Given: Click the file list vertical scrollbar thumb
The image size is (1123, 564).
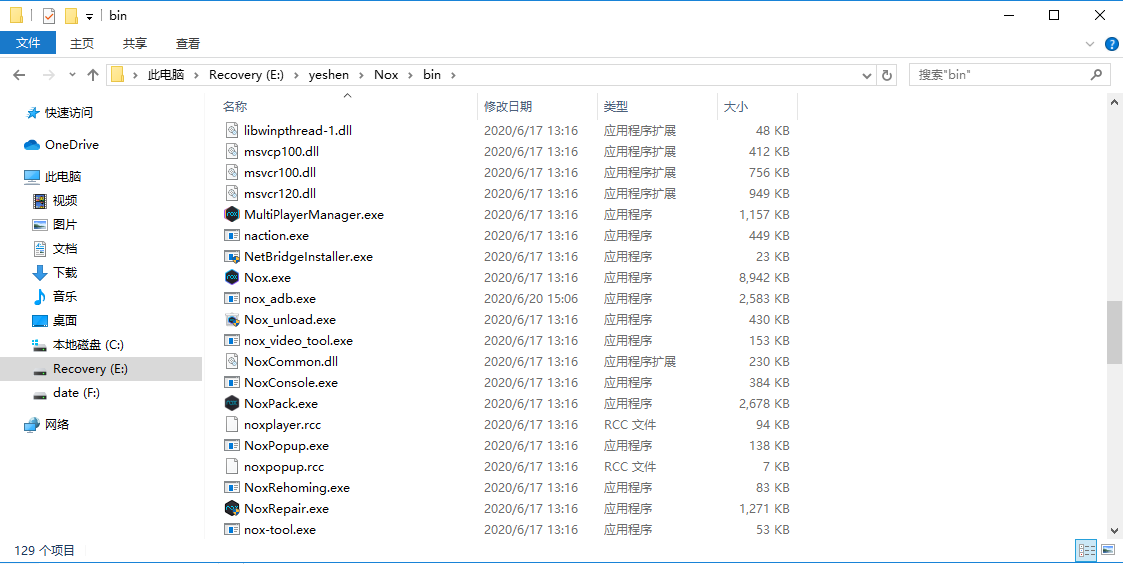Looking at the screenshot, I should click(1114, 332).
